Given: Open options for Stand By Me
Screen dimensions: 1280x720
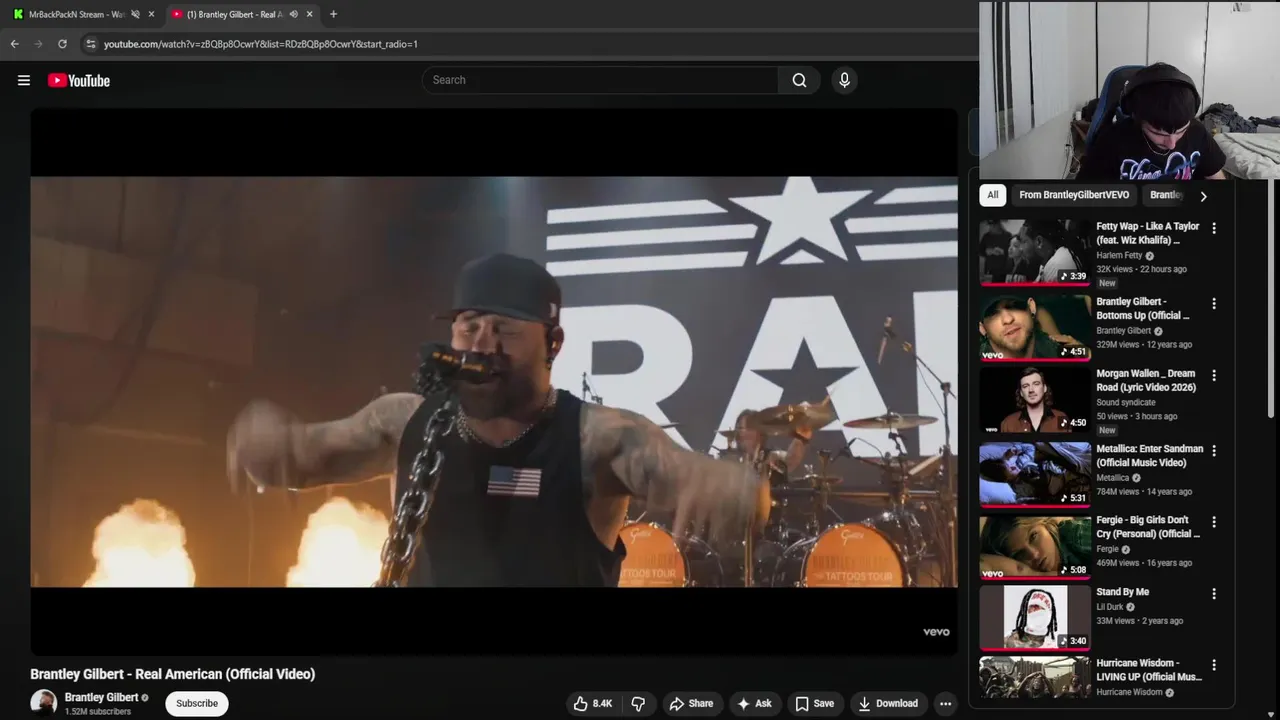Looking at the screenshot, I should [1214, 593].
